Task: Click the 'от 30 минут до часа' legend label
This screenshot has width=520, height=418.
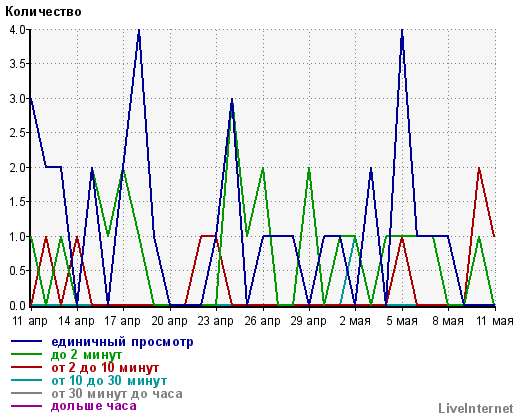Action: click(117, 394)
